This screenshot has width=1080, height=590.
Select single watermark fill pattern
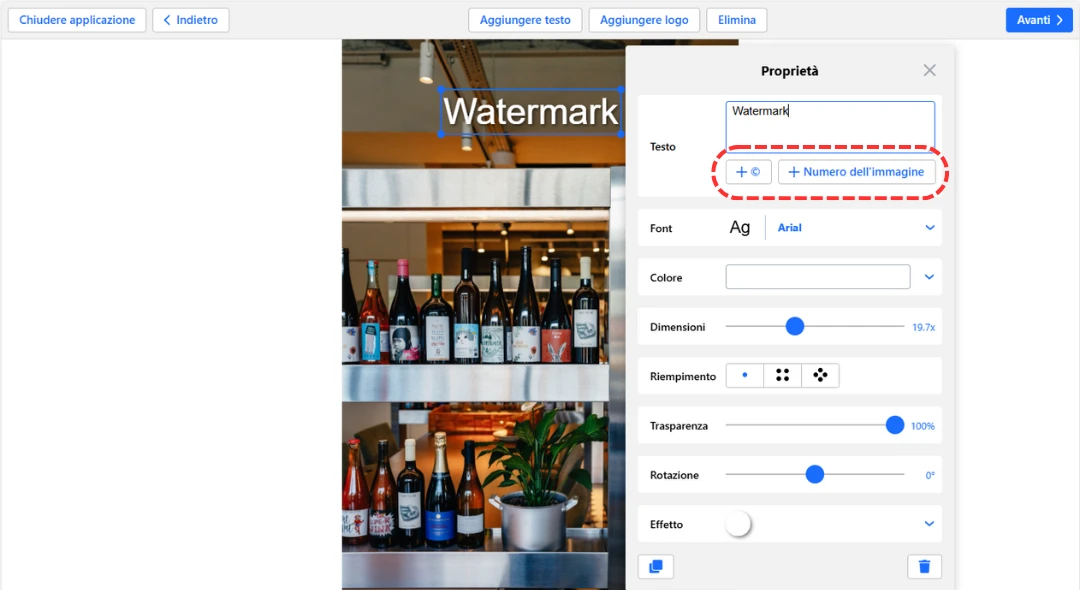point(744,376)
